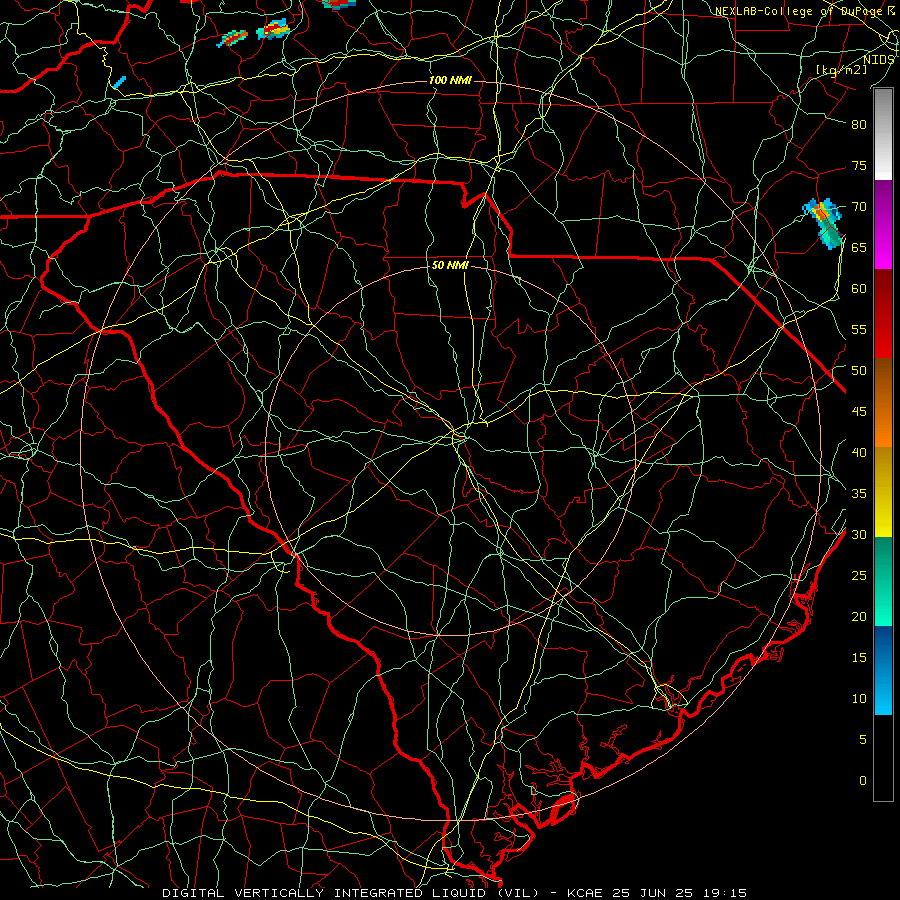Click the kg/m2 units label
Image resolution: width=900 pixels, height=900 pixels.
click(841, 69)
